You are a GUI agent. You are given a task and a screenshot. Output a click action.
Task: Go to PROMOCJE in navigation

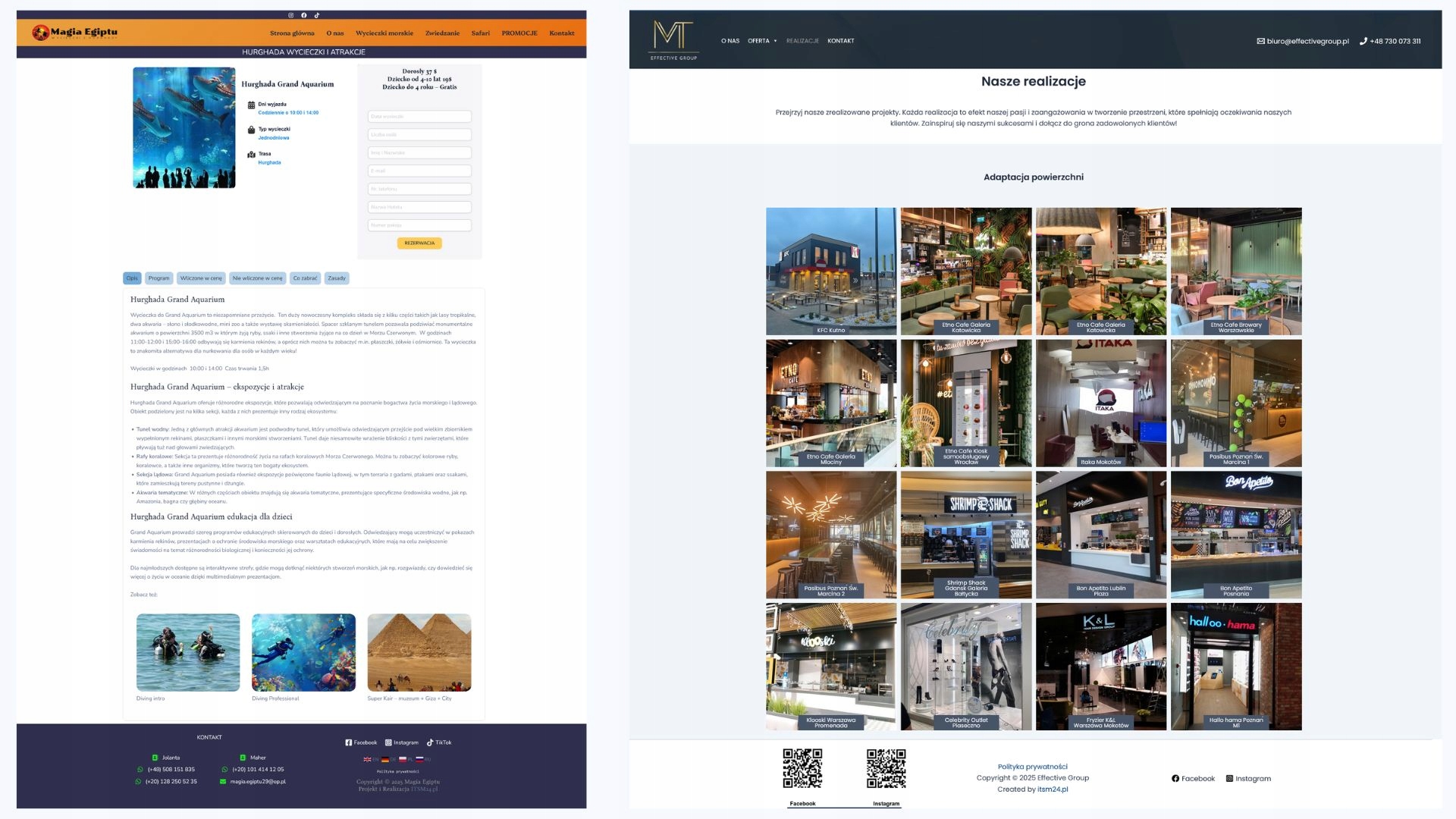(x=519, y=33)
